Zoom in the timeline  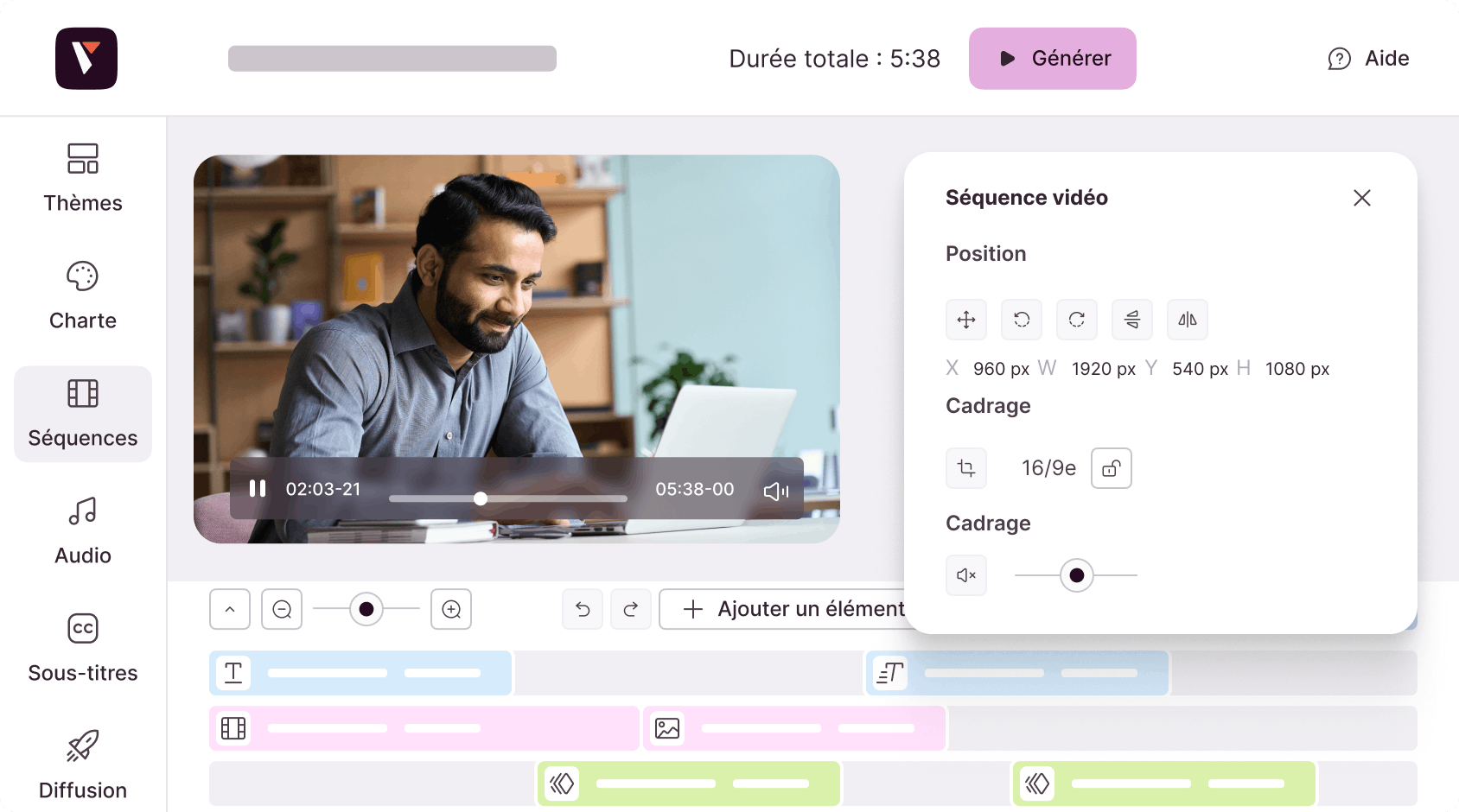click(451, 609)
